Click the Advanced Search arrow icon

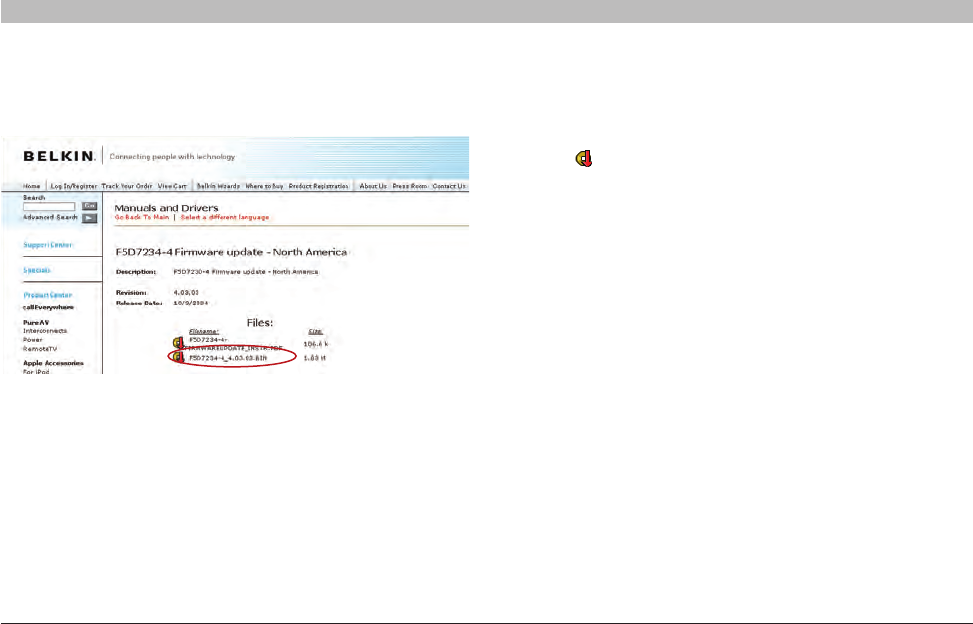coord(89,218)
